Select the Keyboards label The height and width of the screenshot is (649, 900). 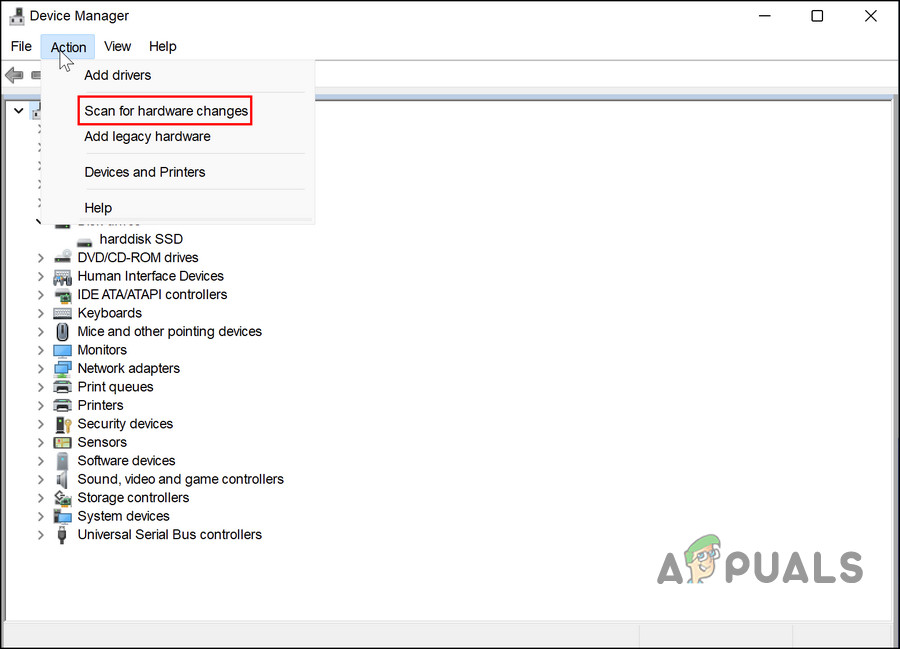[110, 313]
